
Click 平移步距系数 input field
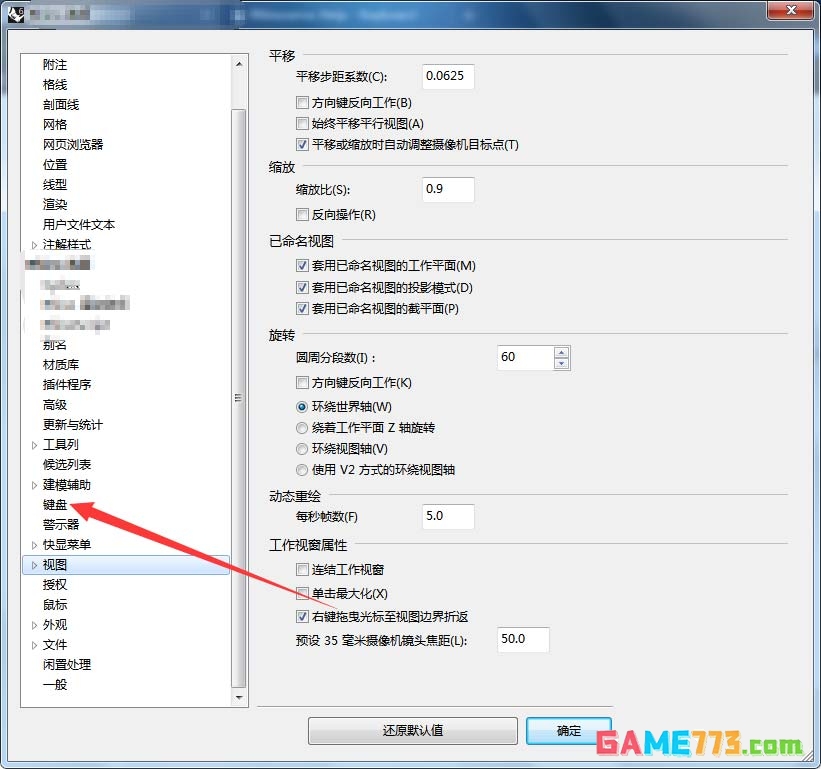click(x=448, y=76)
